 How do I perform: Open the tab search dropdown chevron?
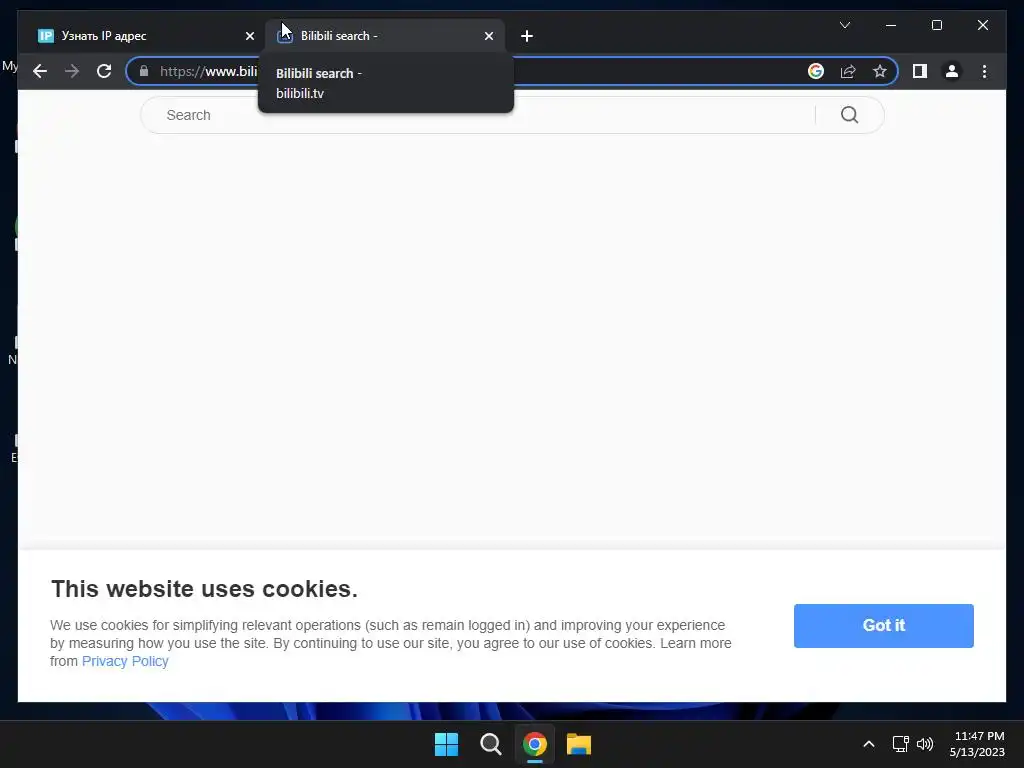[x=844, y=25]
